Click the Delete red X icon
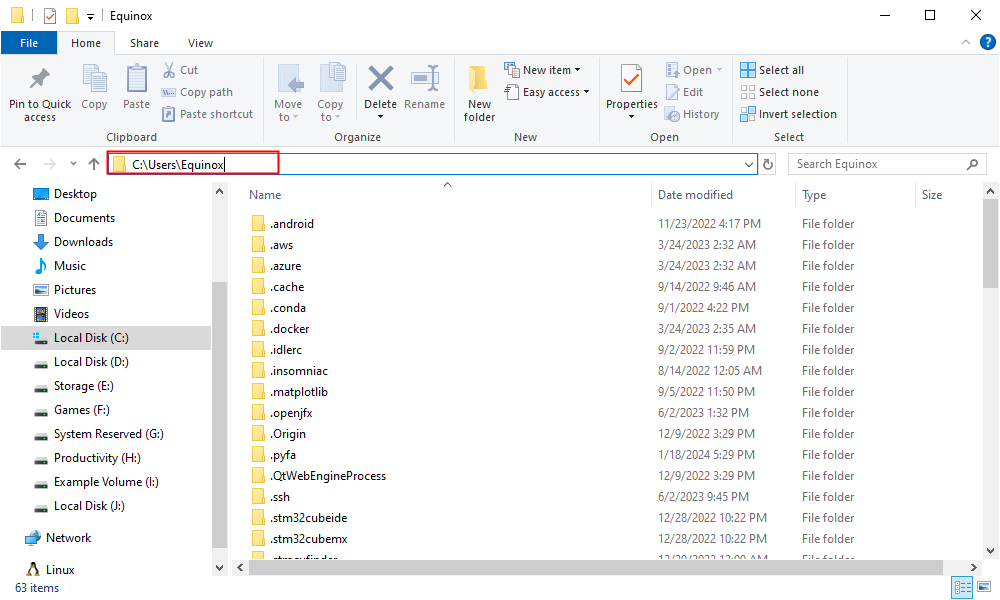The height and width of the screenshot is (600, 1000). [381, 79]
